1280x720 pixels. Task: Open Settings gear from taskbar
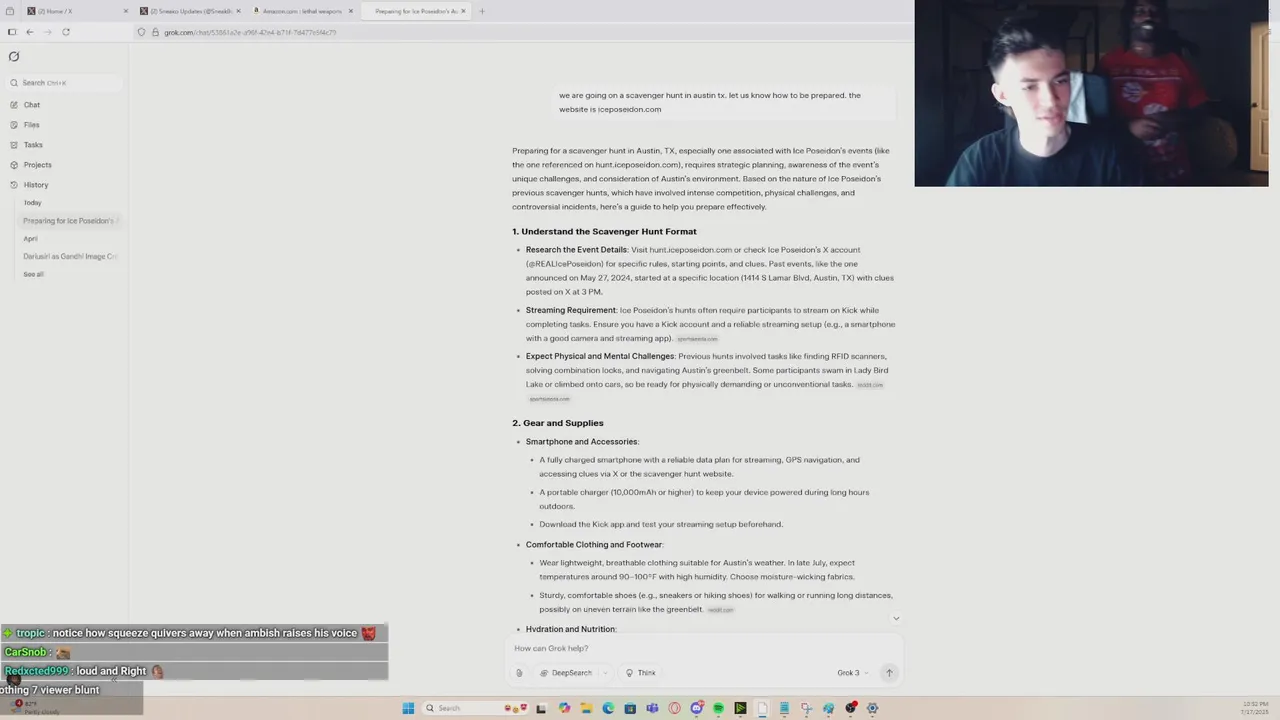click(x=872, y=708)
